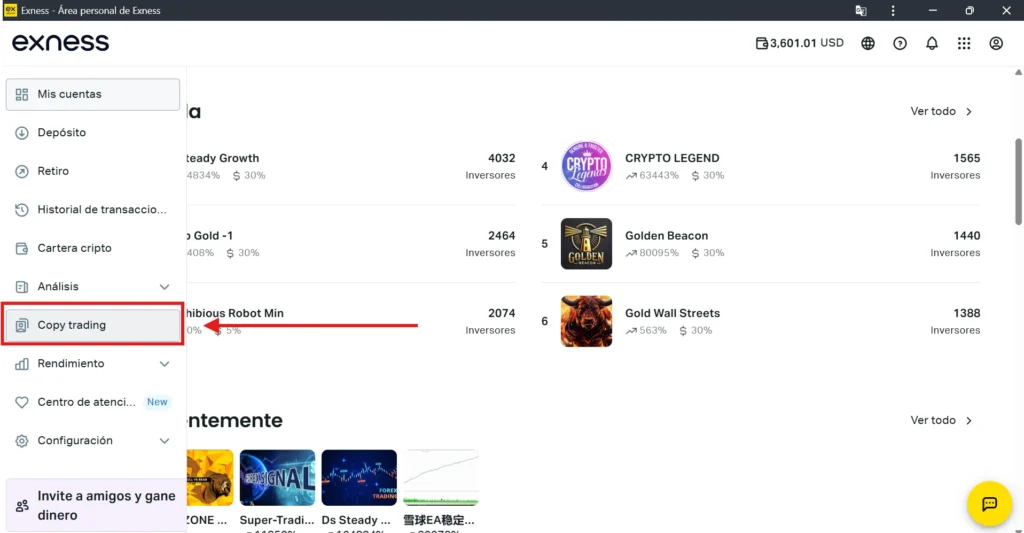Click the Gold Wall Streets bull thumbnail
The height and width of the screenshot is (533, 1024).
[586, 321]
